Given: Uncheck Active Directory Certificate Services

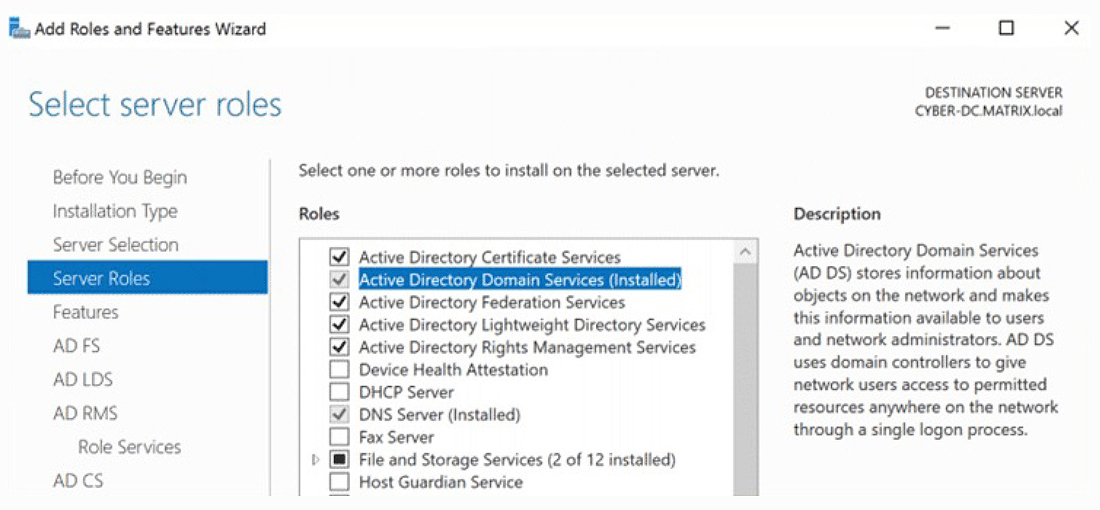Looking at the screenshot, I should coord(340,257).
